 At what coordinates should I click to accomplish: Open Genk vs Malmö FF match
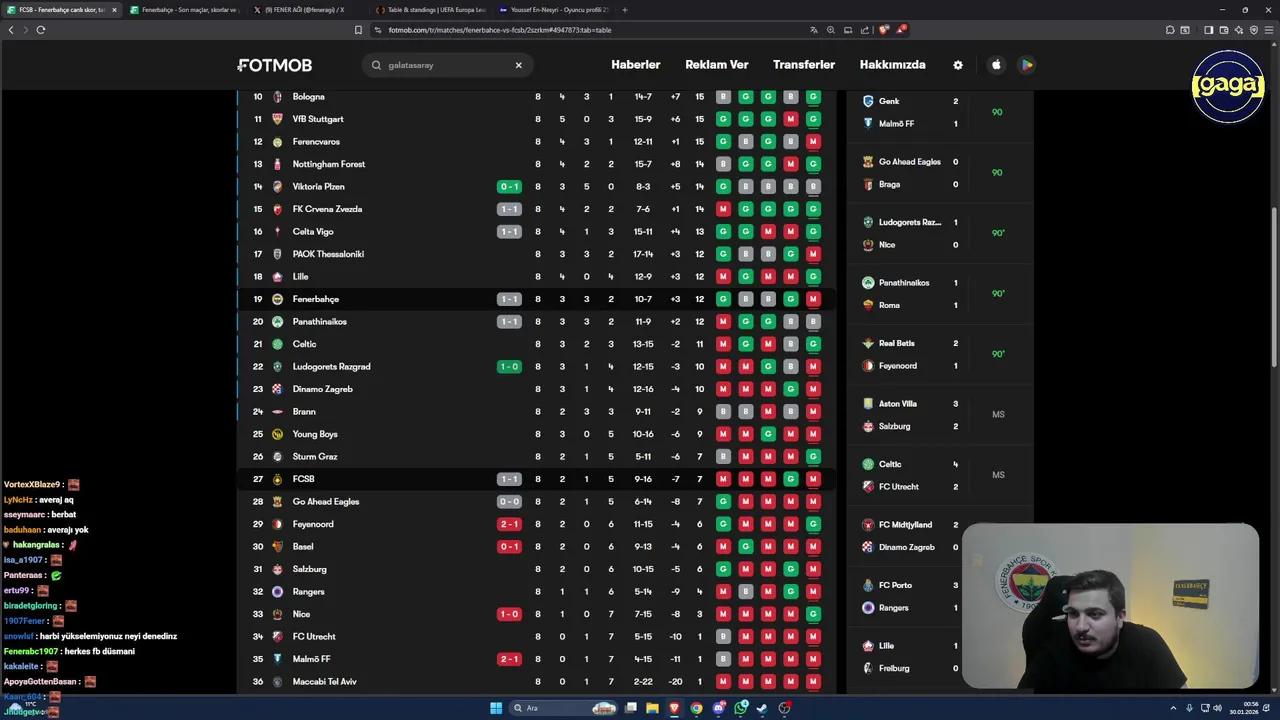pos(940,112)
